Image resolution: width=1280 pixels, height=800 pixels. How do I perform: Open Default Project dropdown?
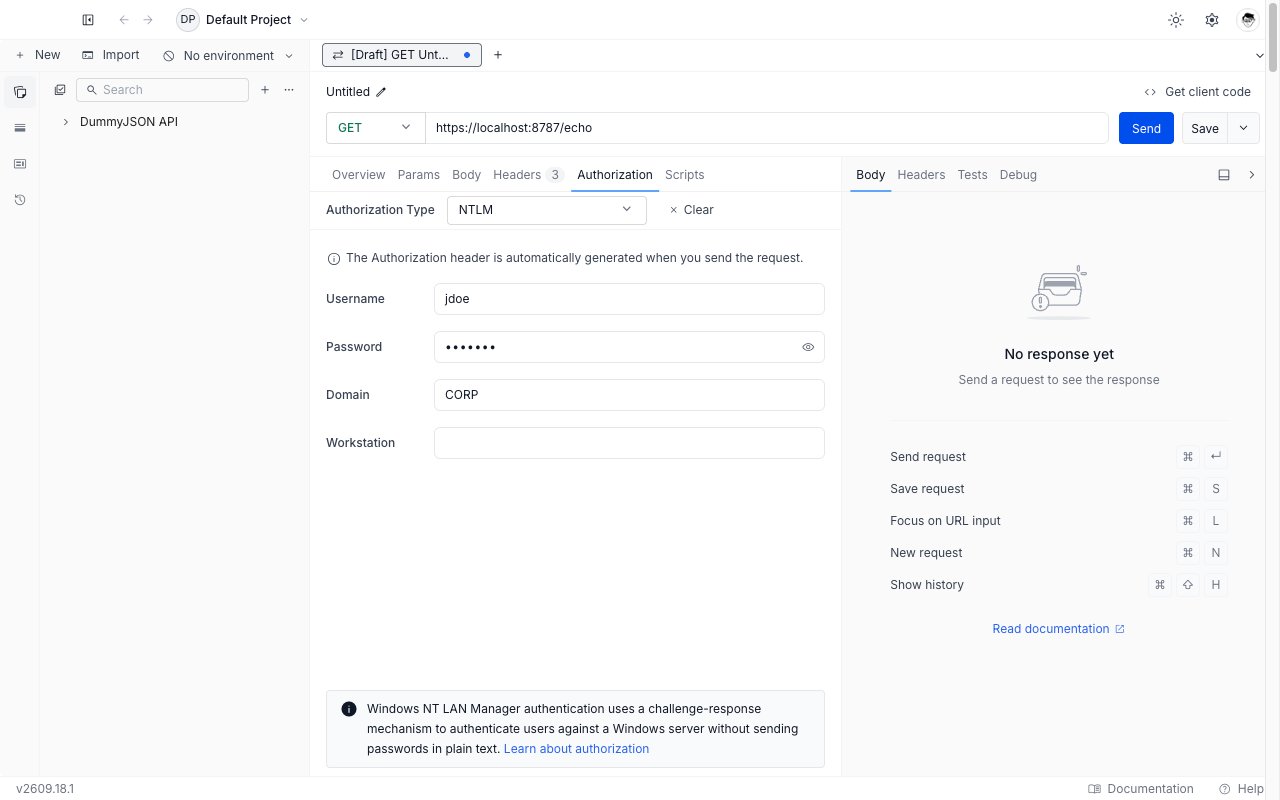pyautogui.click(x=243, y=20)
